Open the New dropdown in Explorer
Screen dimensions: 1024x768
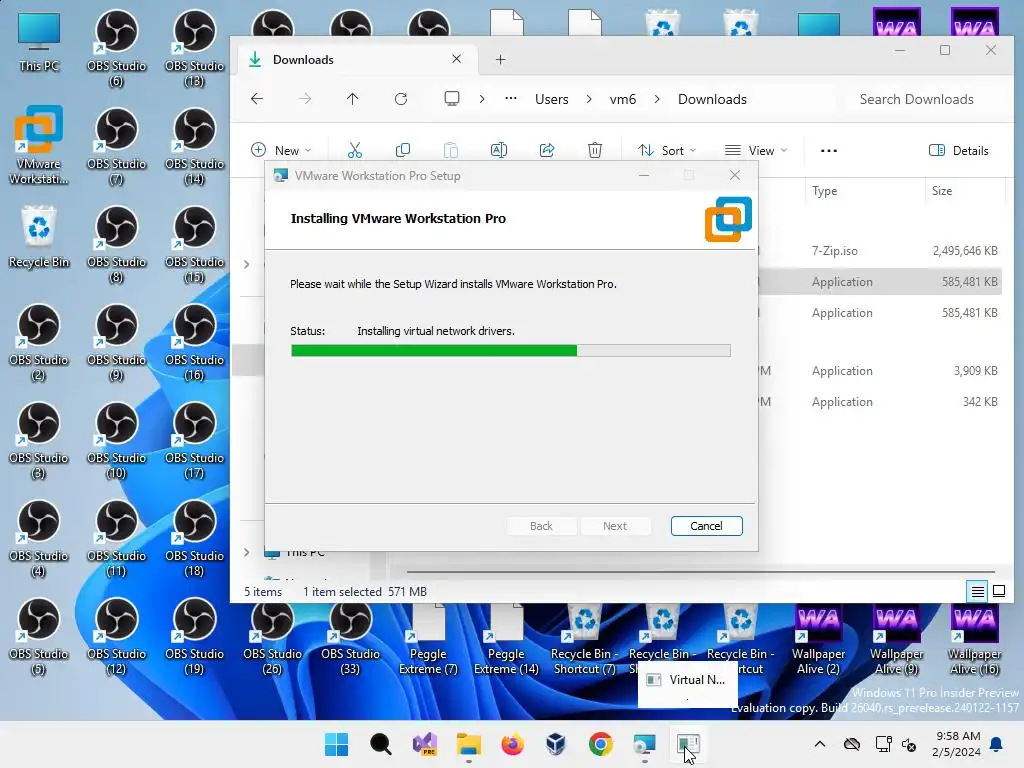281,150
